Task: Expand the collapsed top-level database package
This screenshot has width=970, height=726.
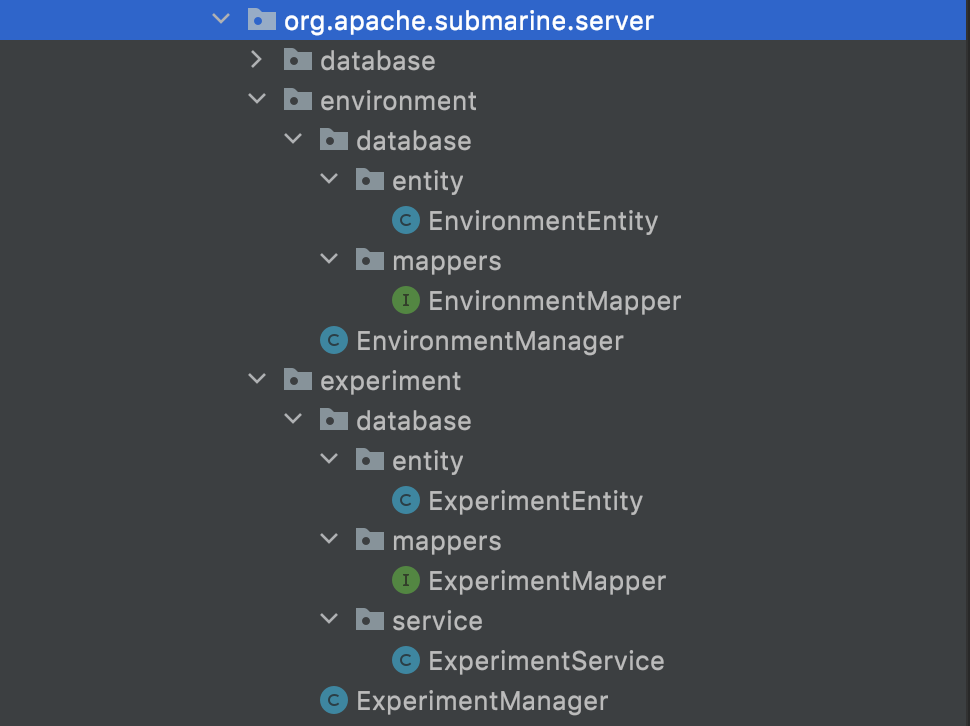Action: [x=257, y=59]
